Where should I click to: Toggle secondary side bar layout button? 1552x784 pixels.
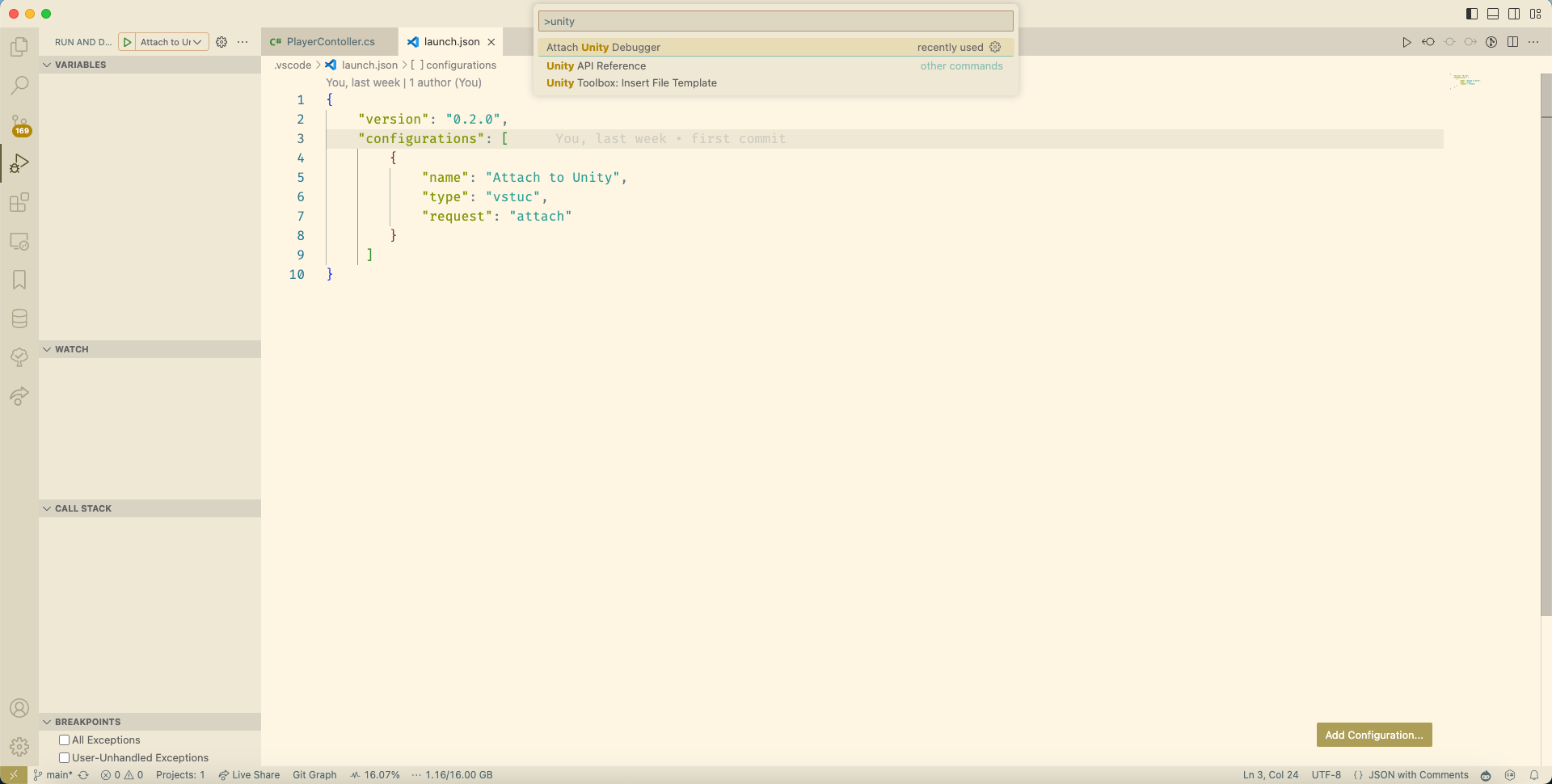1514,14
